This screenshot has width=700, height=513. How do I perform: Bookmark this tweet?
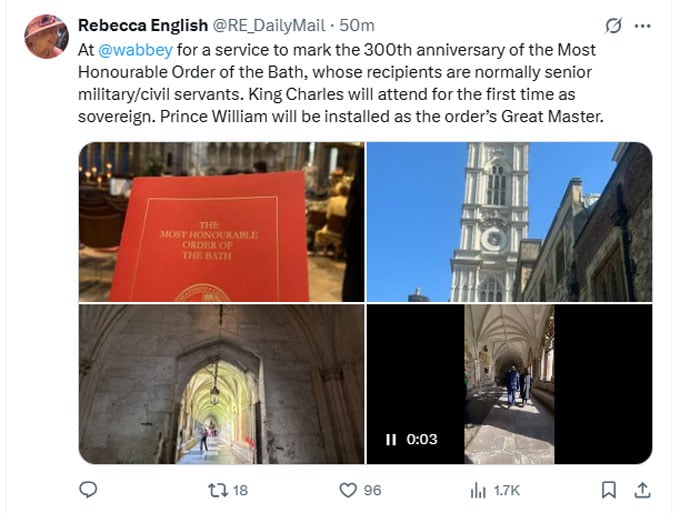[609, 490]
